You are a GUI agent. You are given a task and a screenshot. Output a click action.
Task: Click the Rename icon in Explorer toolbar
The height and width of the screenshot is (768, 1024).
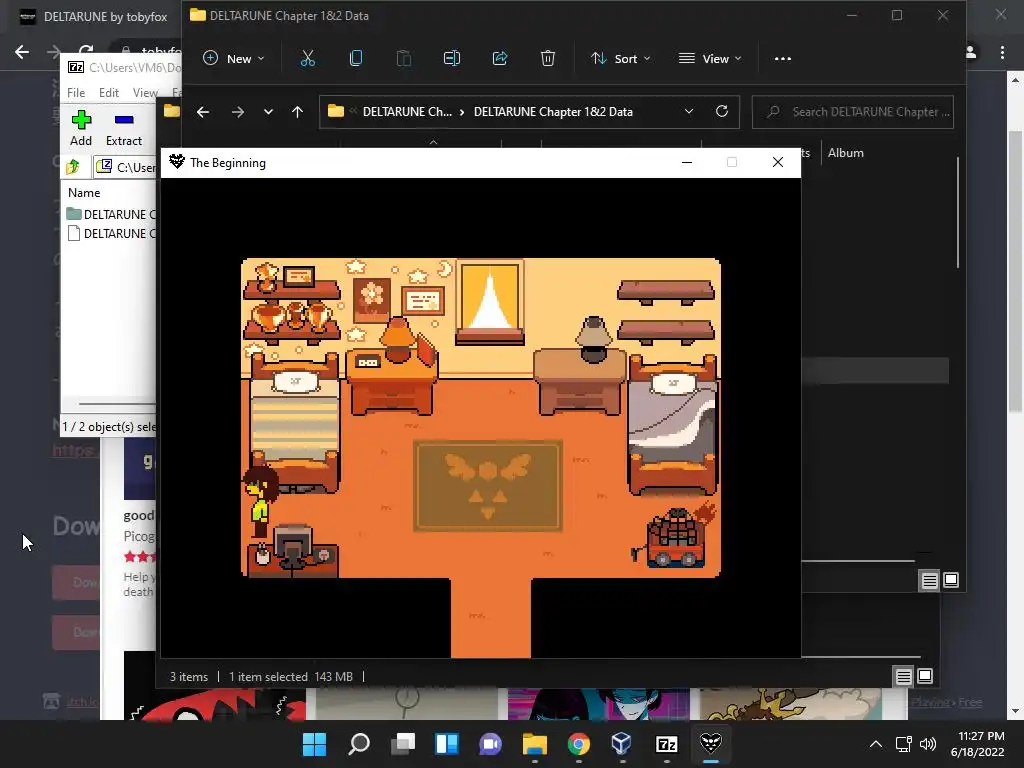pyautogui.click(x=452, y=59)
